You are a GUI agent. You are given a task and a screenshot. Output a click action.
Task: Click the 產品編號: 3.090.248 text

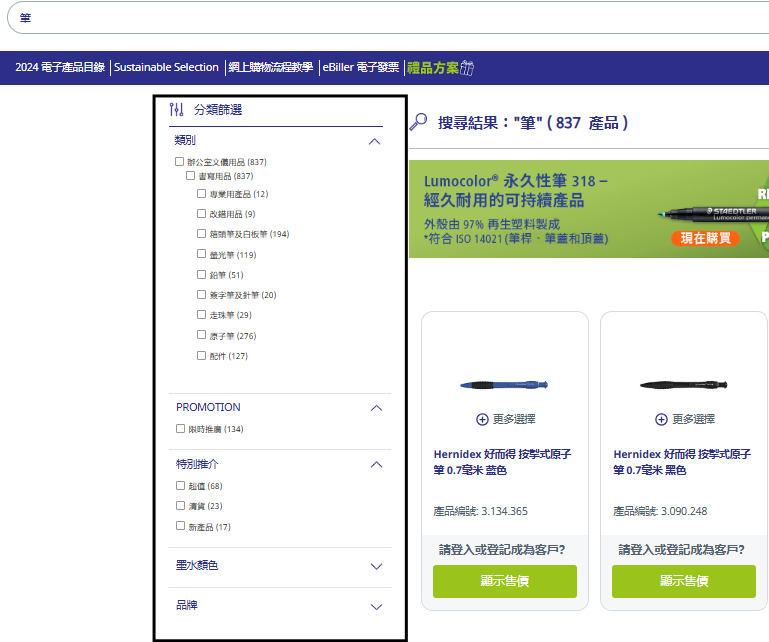tap(660, 511)
